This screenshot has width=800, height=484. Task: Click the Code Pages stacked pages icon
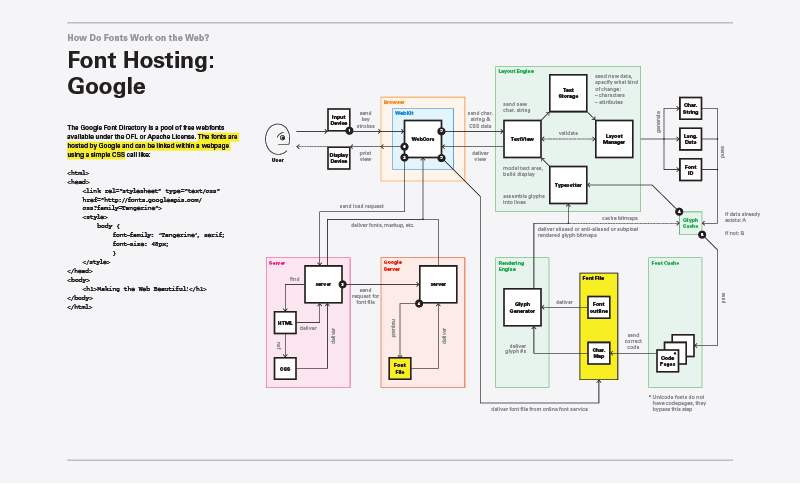675,353
